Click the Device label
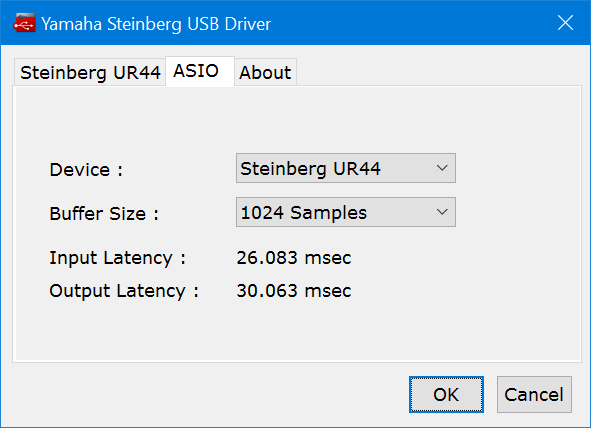This screenshot has width=591, height=428. [x=86, y=170]
